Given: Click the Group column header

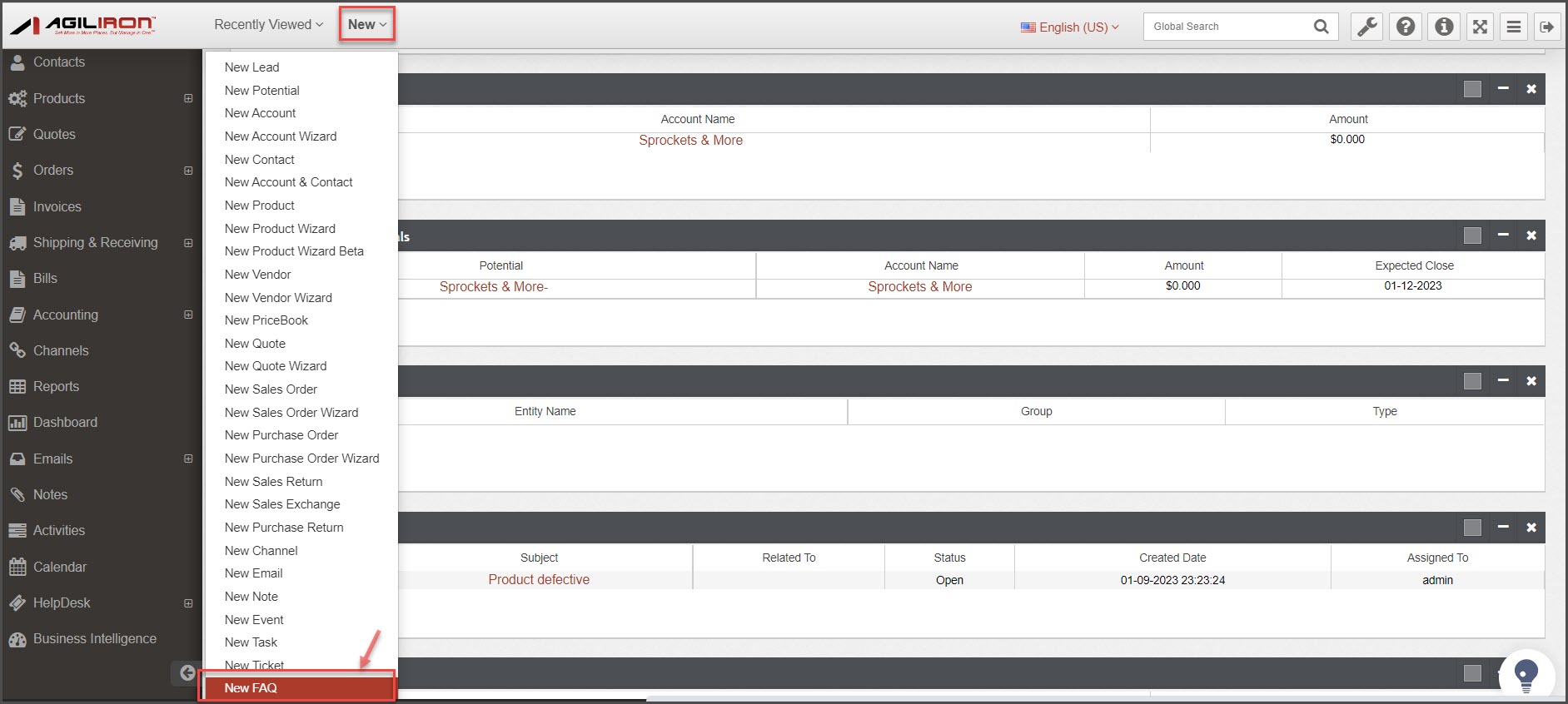Looking at the screenshot, I should click(x=1036, y=411).
